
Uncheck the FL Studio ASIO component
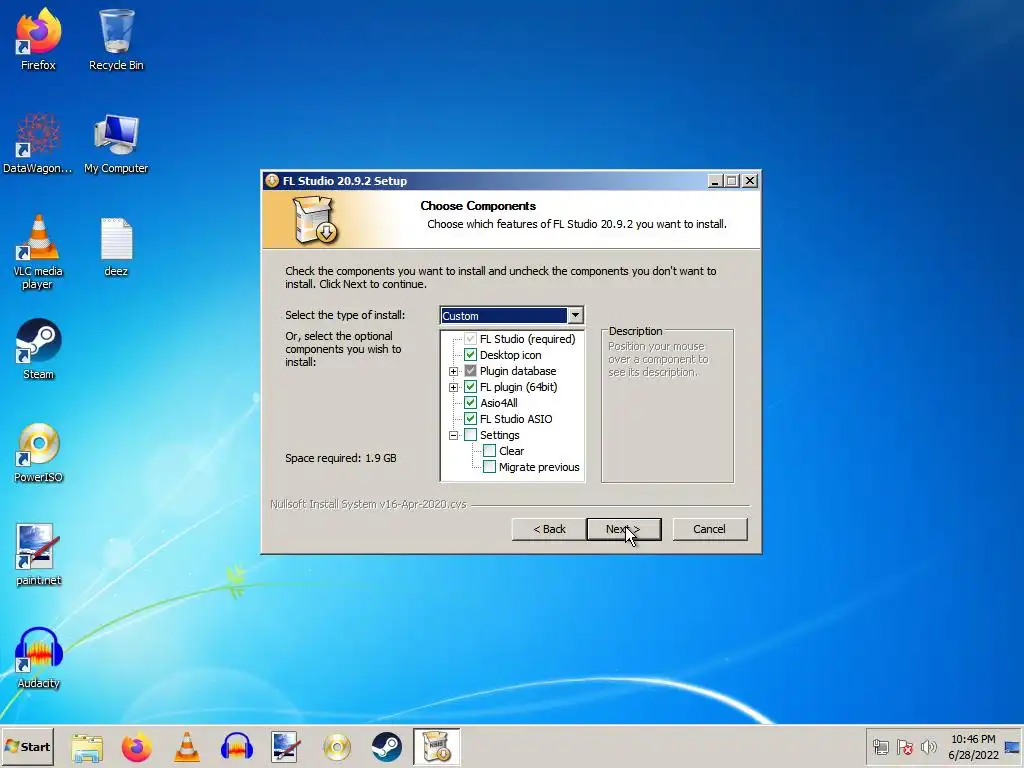(470, 419)
